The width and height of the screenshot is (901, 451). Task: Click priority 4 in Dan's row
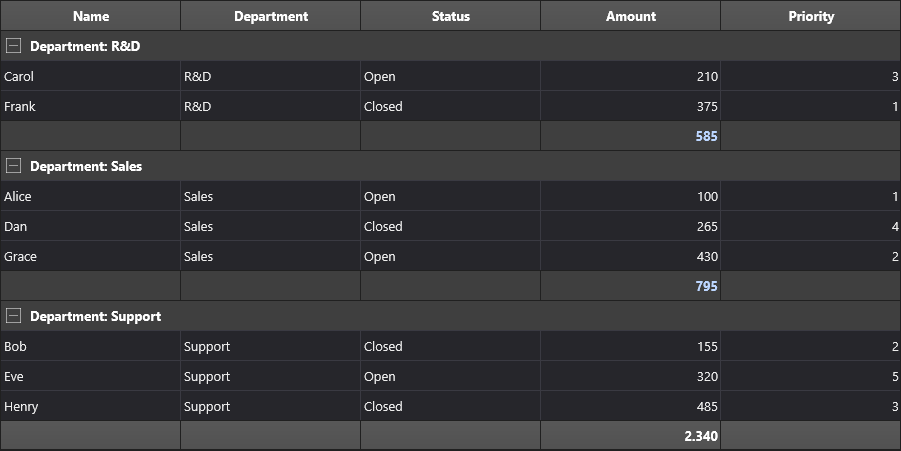pyautogui.click(x=811, y=226)
